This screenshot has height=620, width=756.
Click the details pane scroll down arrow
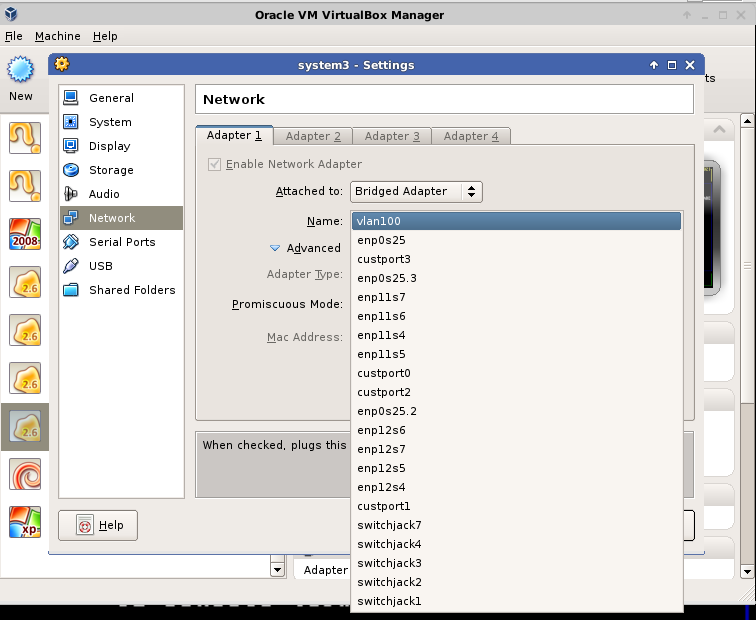tap(277, 570)
